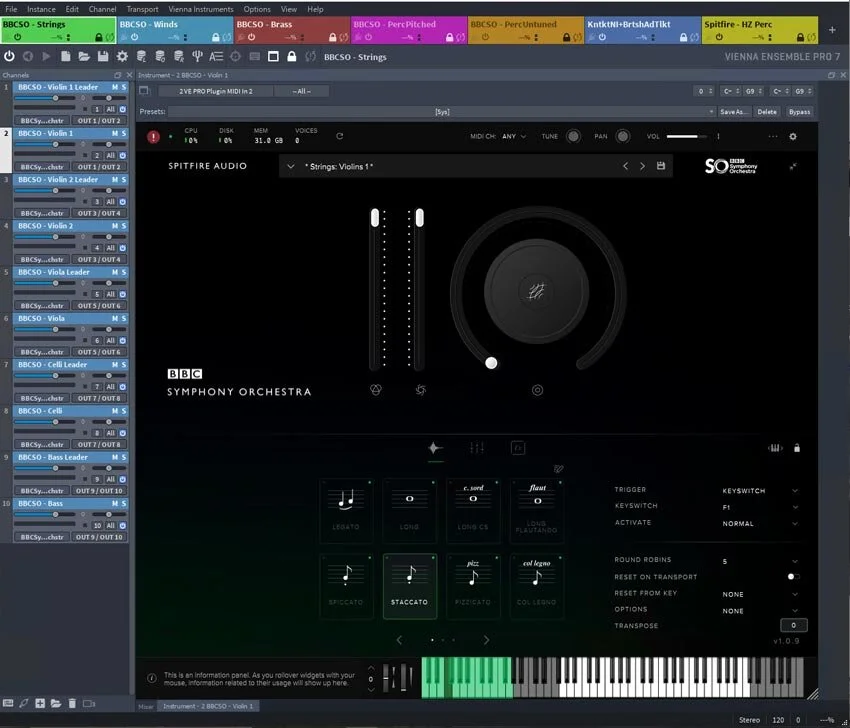Open the RESET FROM KEY dropdown
Image resolution: width=850 pixels, height=728 pixels.
[x=759, y=595]
